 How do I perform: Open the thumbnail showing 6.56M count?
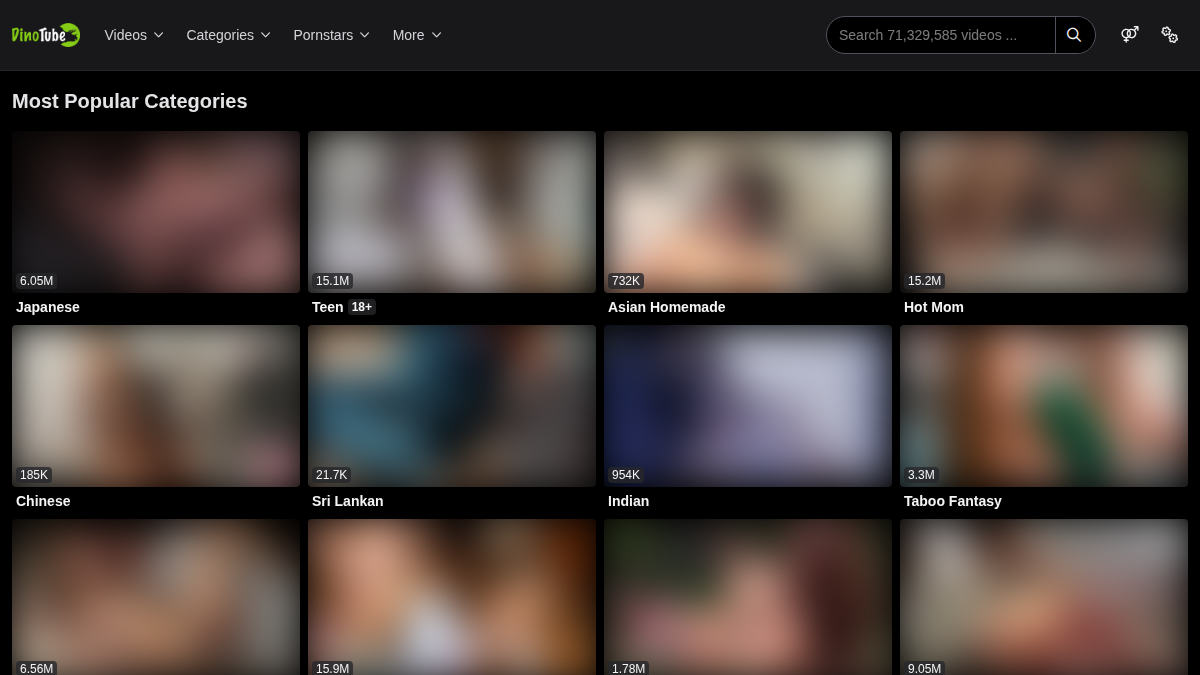[156, 597]
